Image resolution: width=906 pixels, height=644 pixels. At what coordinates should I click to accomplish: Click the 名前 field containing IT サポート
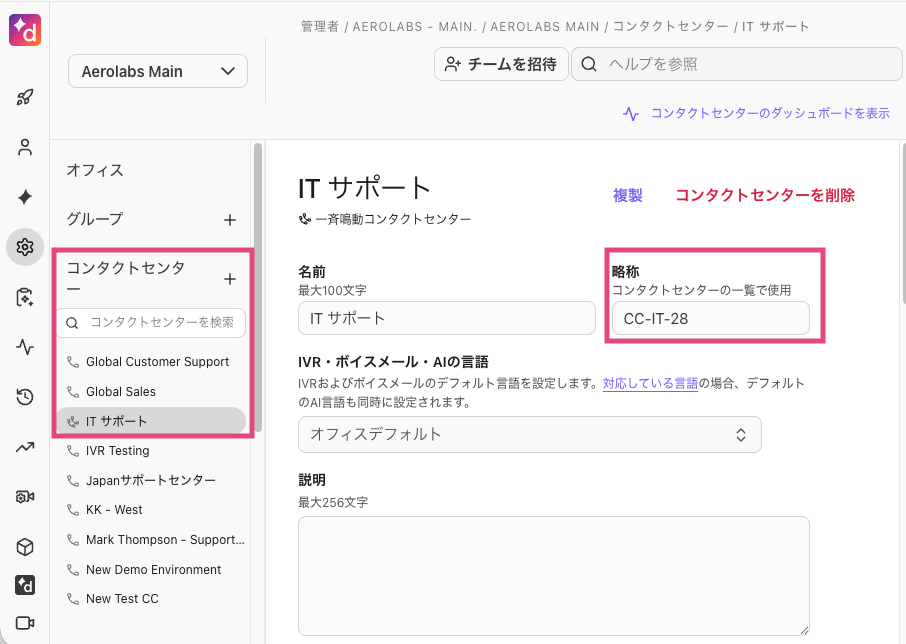[447, 318]
